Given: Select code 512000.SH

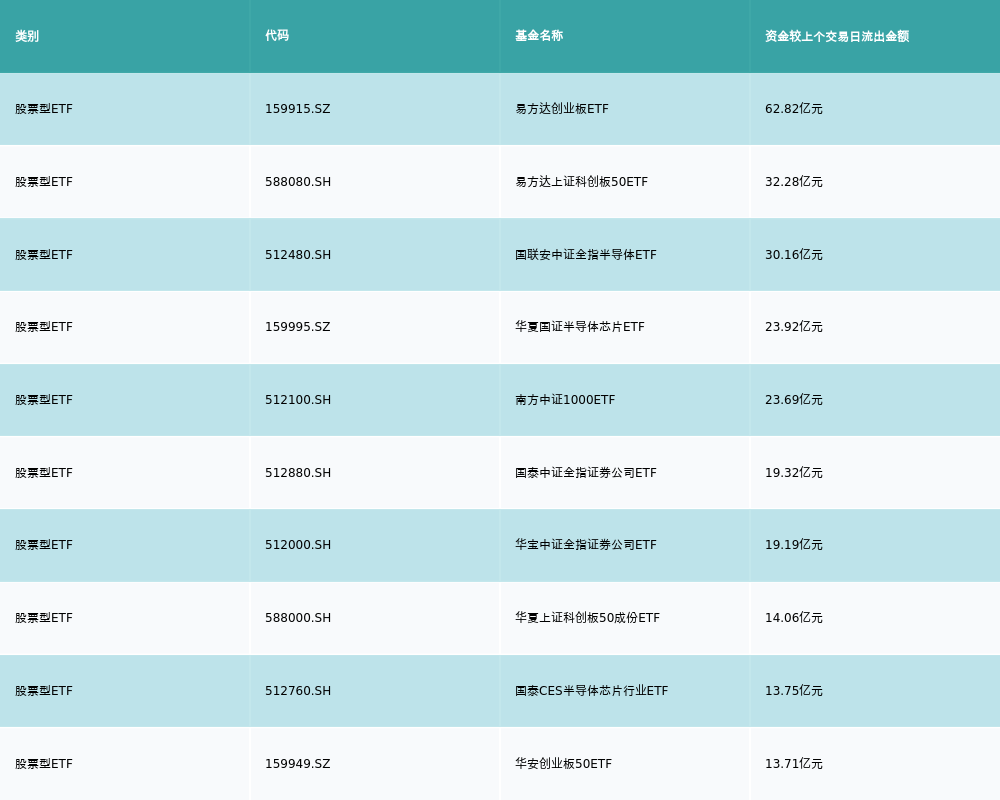Looking at the screenshot, I should (x=298, y=545).
